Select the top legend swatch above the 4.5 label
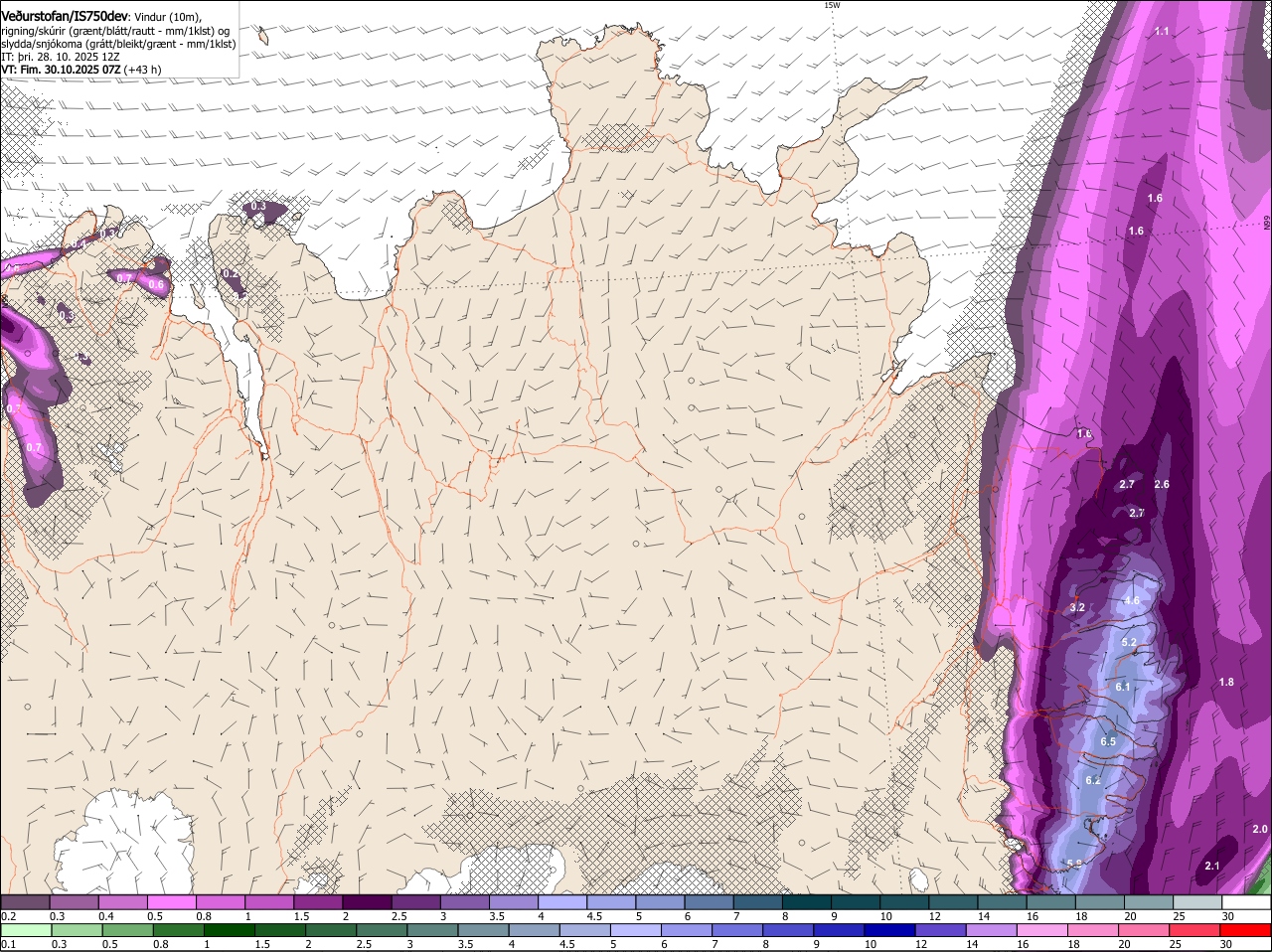1272x952 pixels. coord(611,901)
